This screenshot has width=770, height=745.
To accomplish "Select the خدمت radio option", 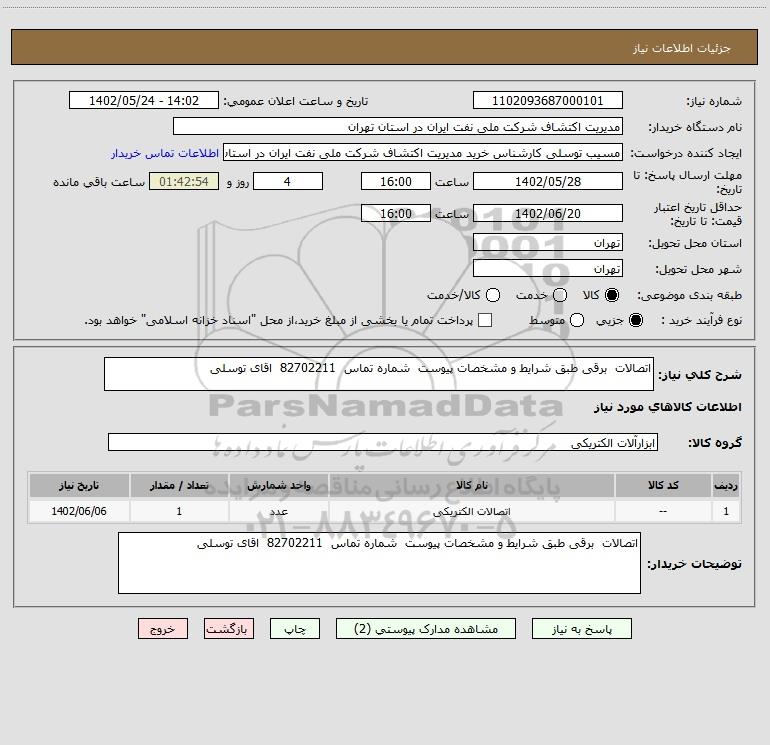I will click(x=559, y=296).
